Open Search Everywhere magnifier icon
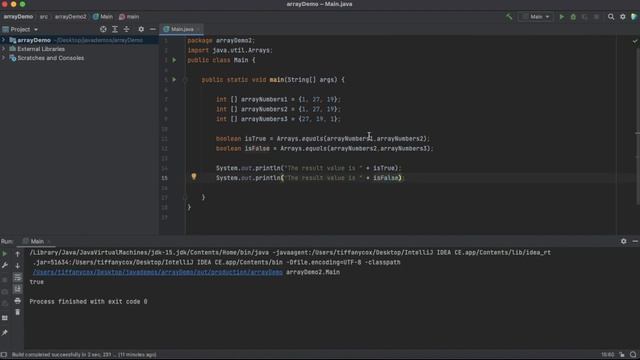Viewport: 640px width, 360px height. [611, 17]
